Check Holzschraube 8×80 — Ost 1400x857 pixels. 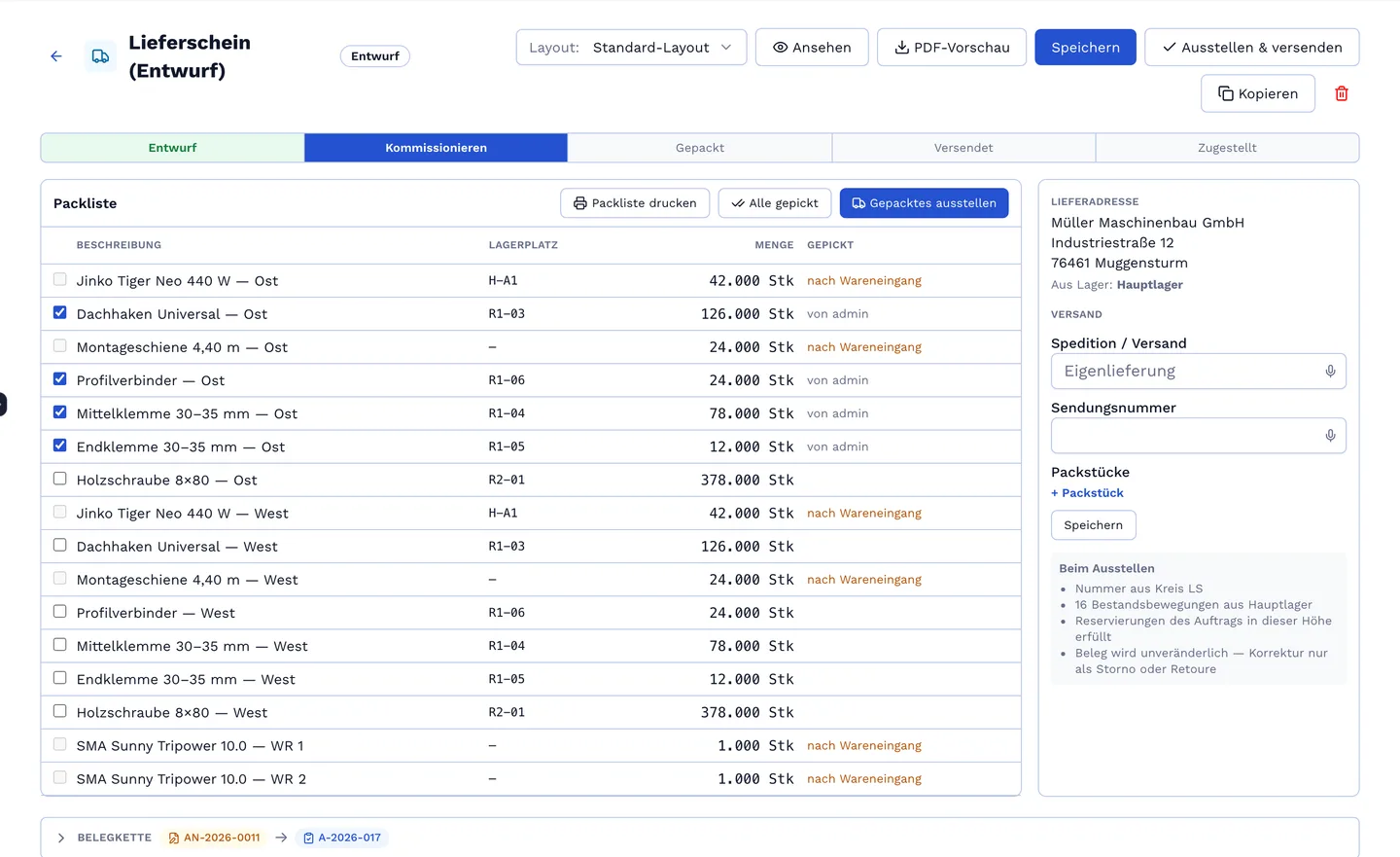pyautogui.click(x=60, y=479)
